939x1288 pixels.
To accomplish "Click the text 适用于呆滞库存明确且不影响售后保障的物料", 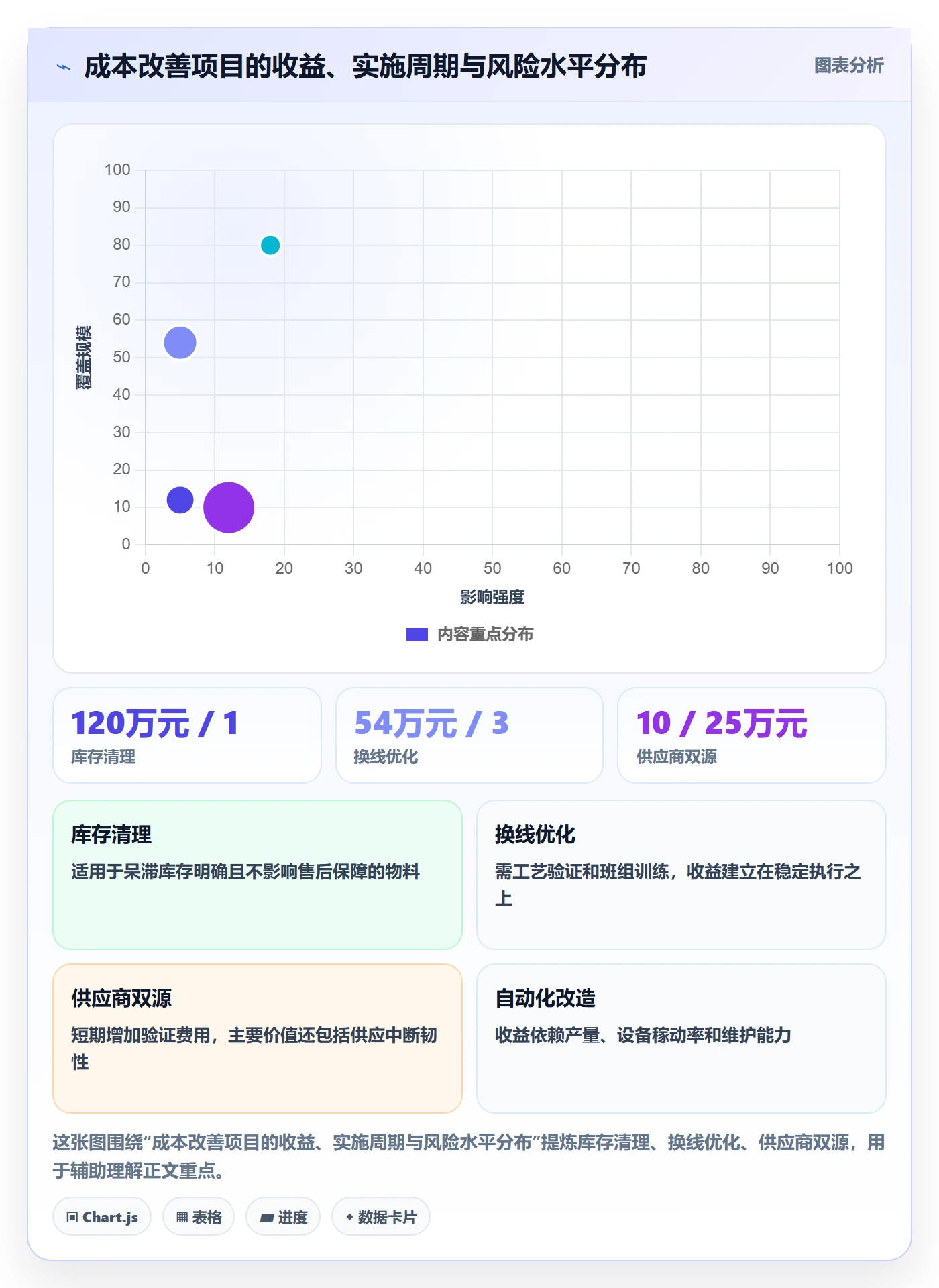I will coord(245,871).
